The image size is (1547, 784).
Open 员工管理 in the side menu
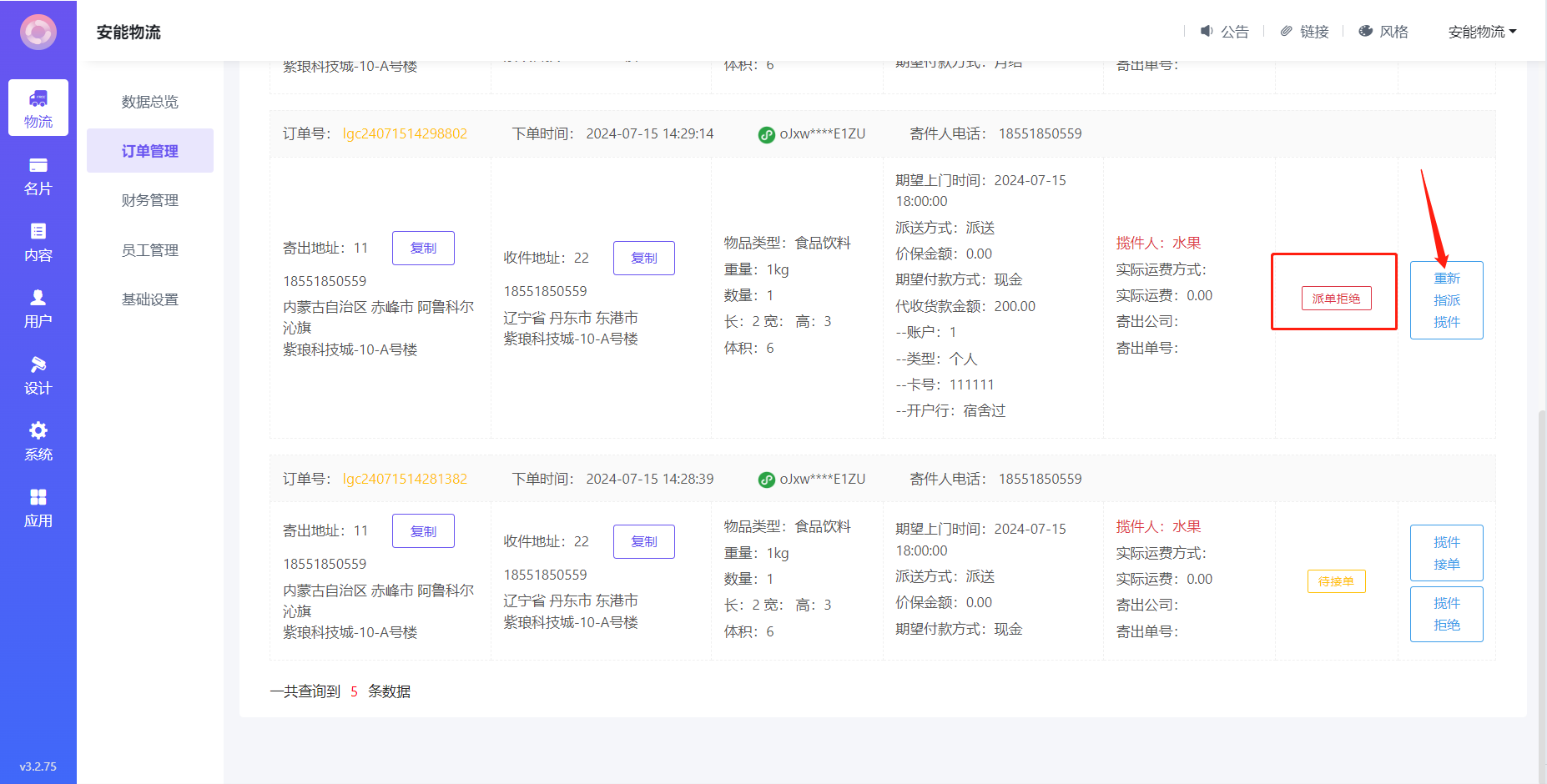tap(150, 250)
